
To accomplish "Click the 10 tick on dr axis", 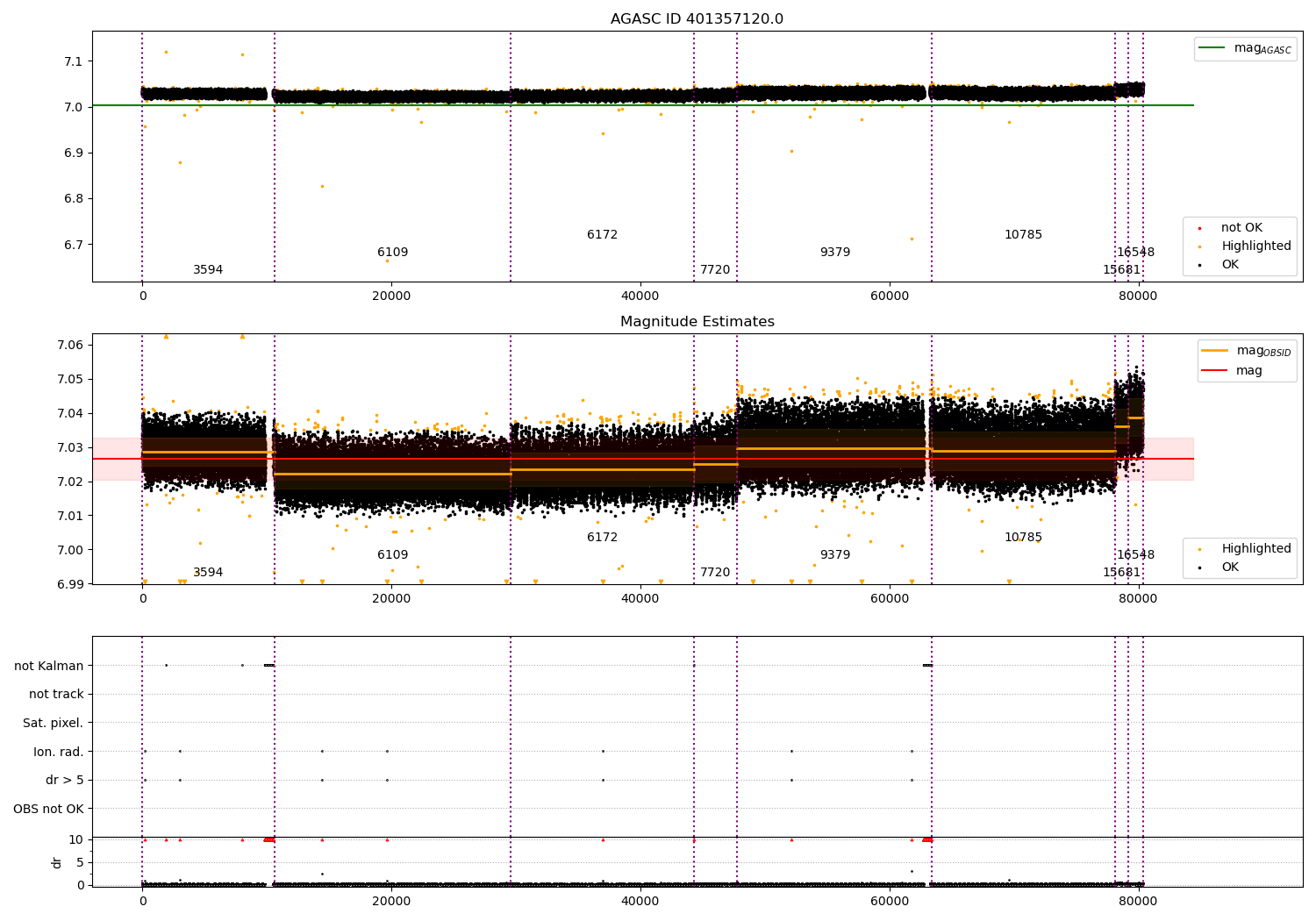I will (76, 840).
